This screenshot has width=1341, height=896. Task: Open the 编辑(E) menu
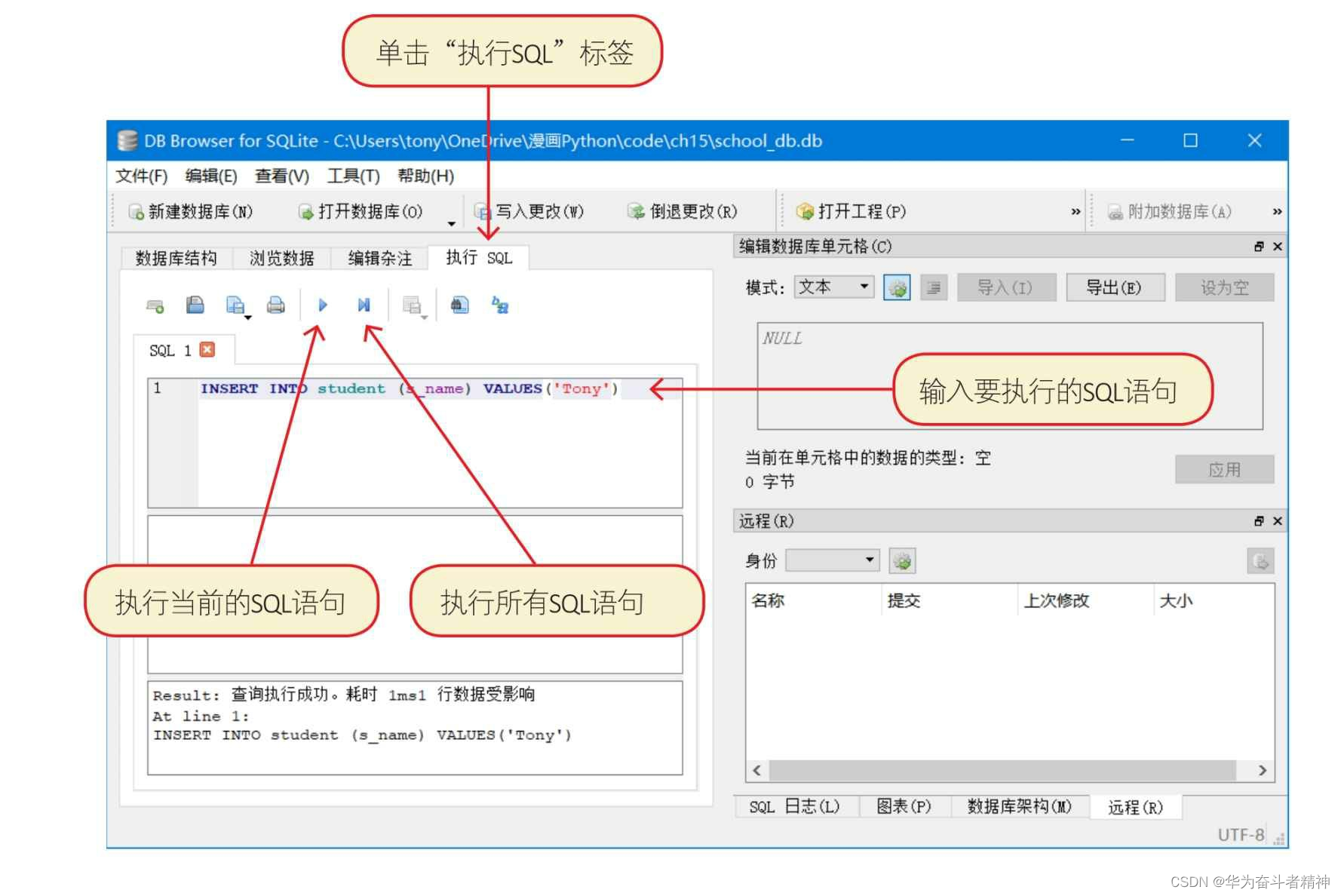(x=211, y=176)
